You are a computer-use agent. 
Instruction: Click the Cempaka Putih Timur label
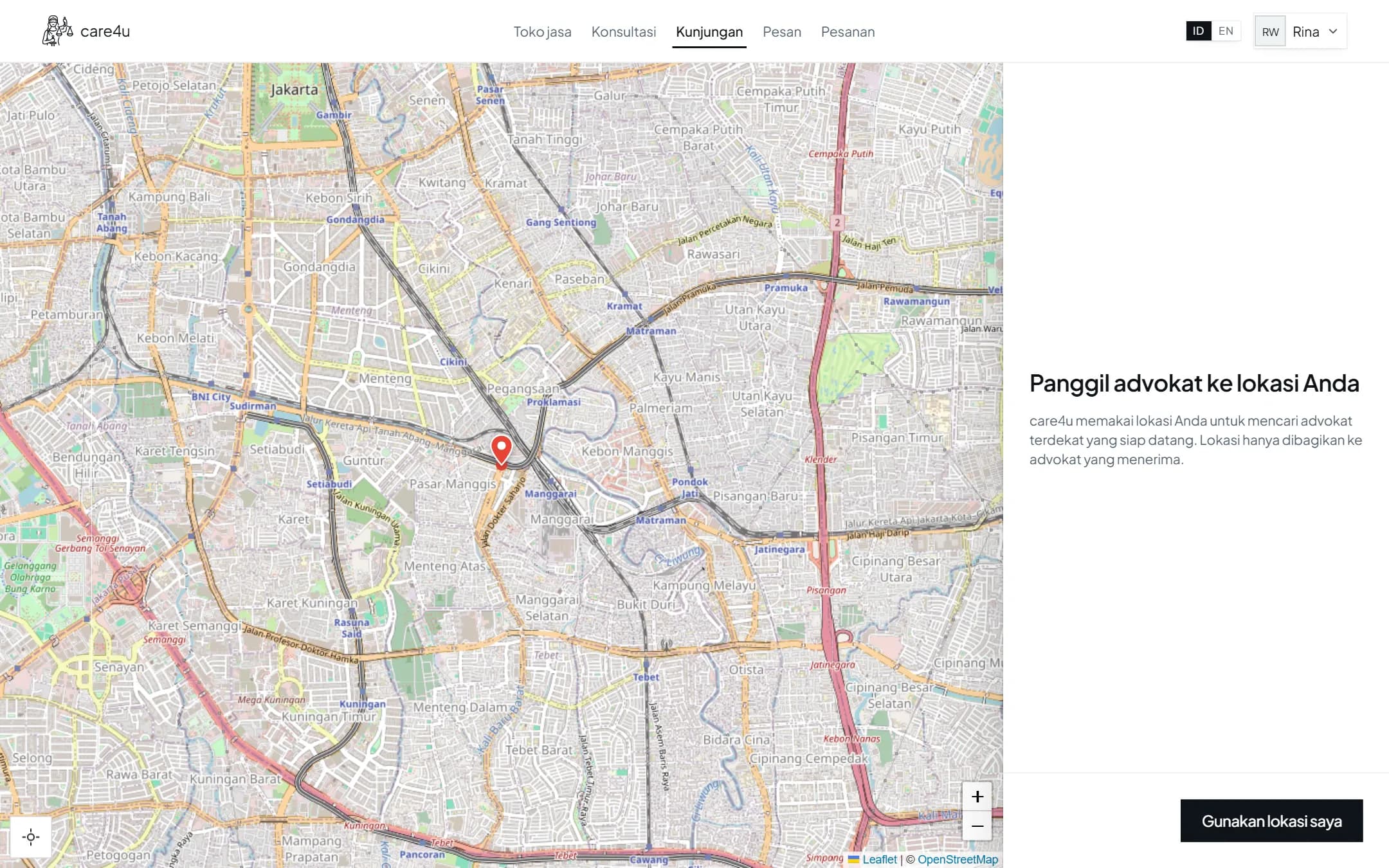[x=780, y=99]
